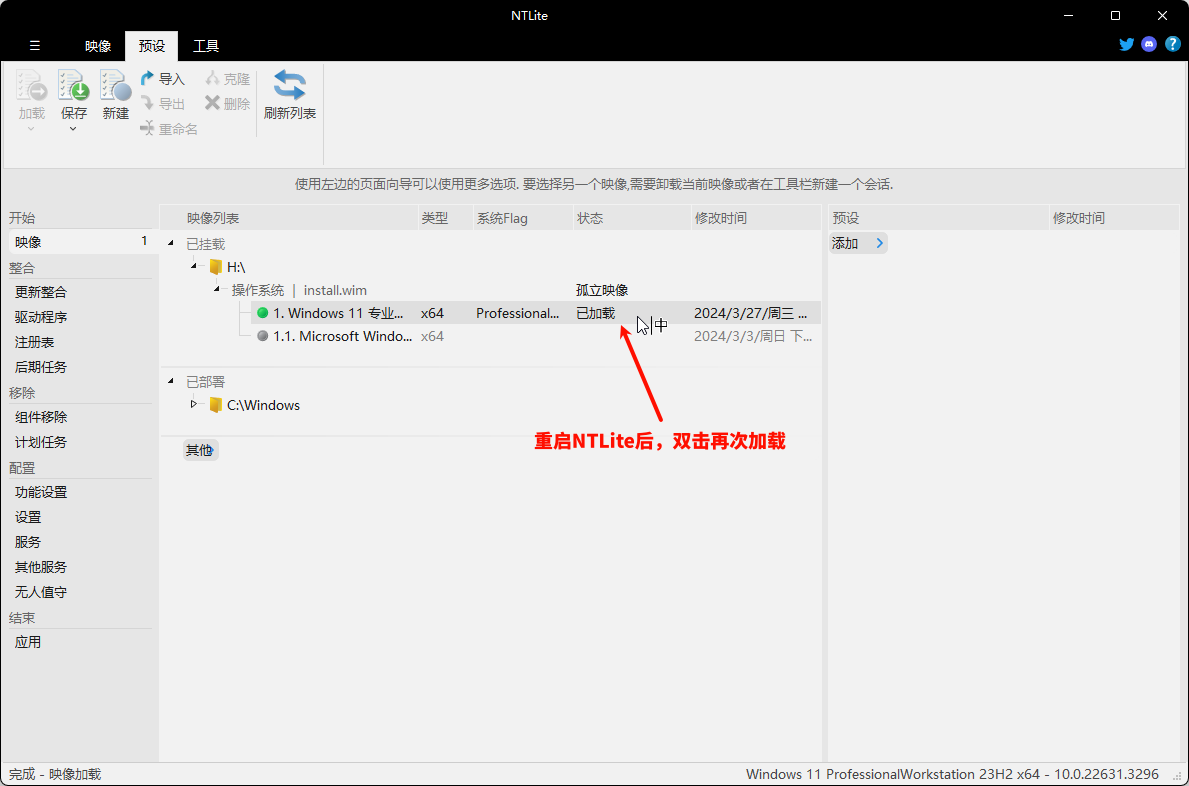
Task: Sort by 映像列表 column header
Action: tap(289, 218)
